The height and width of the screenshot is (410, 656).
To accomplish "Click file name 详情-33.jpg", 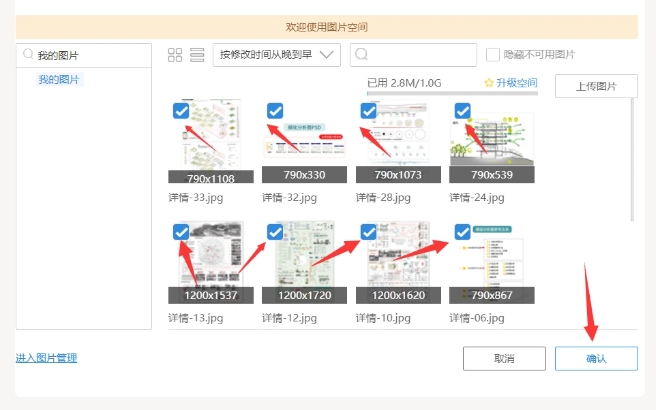I will pos(196,197).
